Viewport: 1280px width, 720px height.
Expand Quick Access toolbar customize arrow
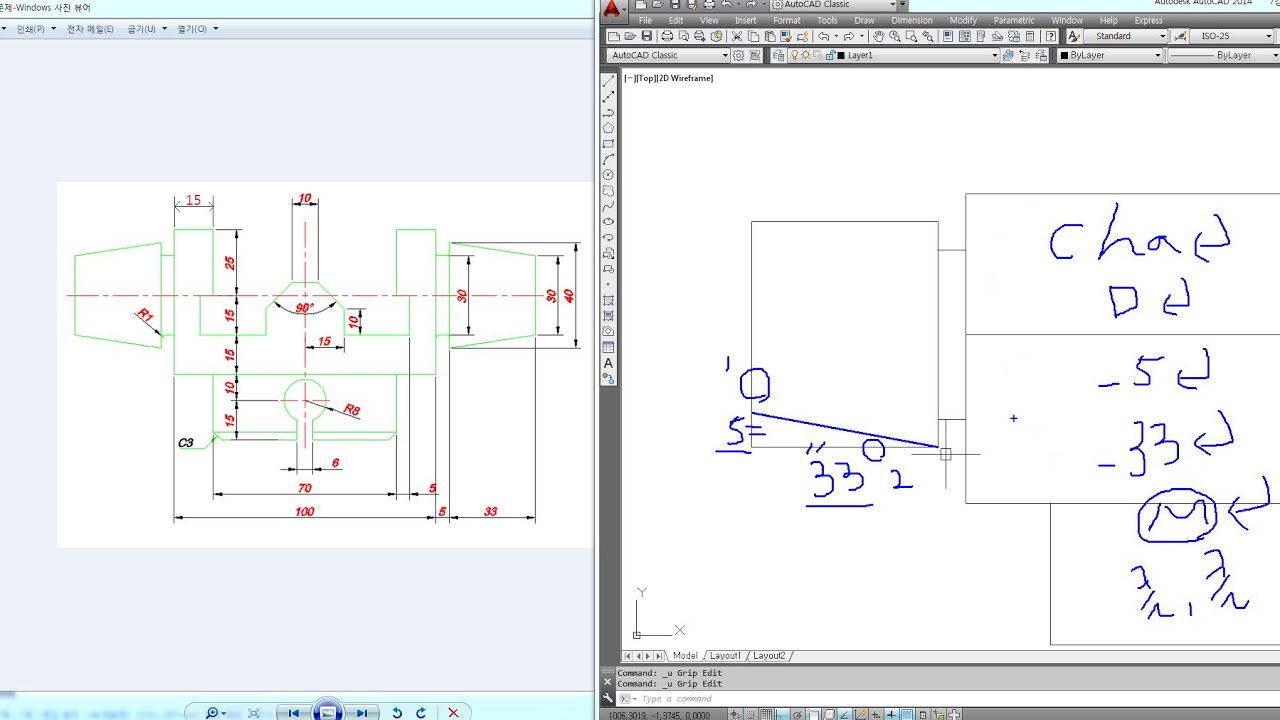pyautogui.click(x=903, y=4)
